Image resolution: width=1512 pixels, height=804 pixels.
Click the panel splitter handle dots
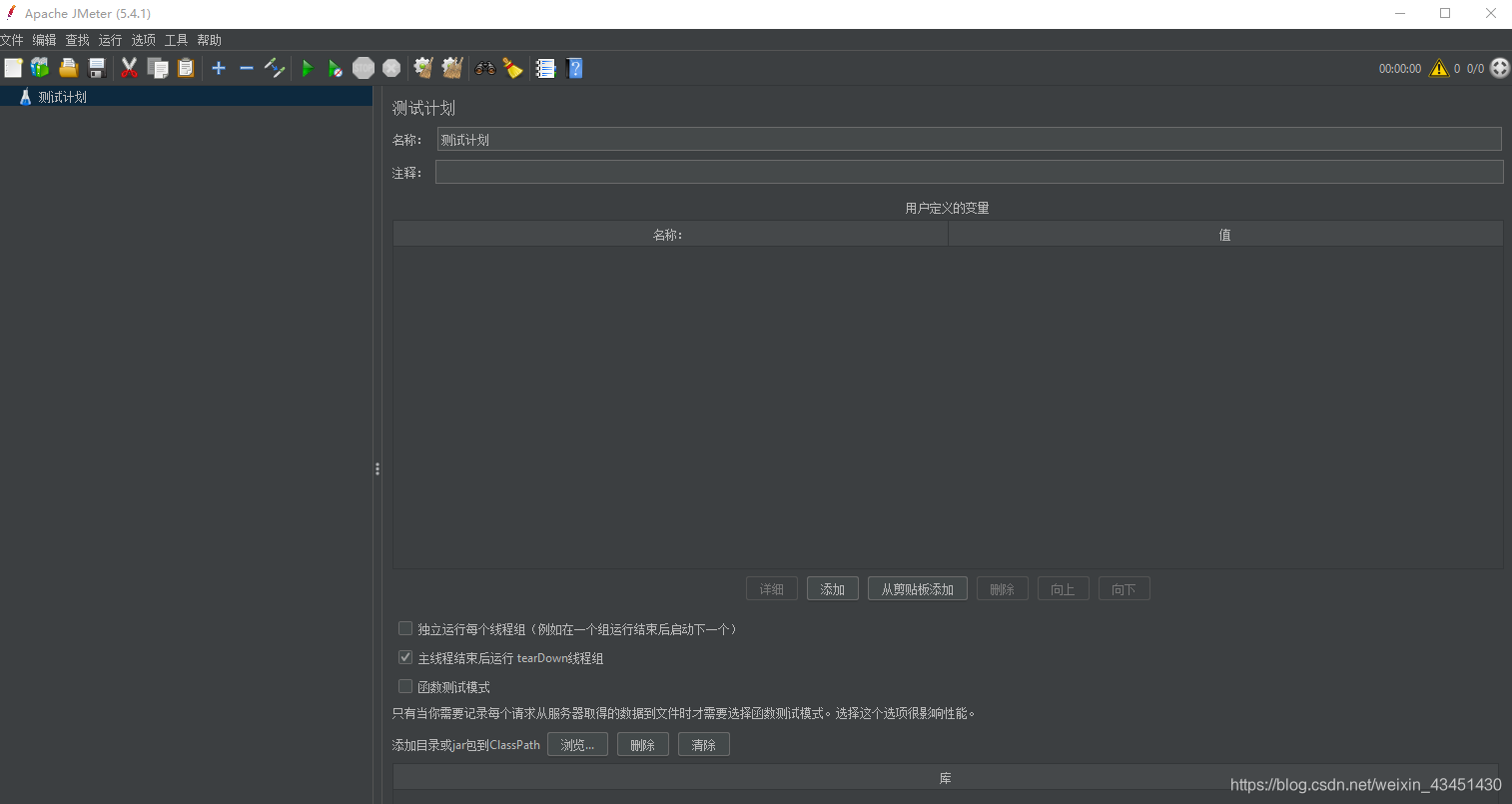click(x=378, y=468)
